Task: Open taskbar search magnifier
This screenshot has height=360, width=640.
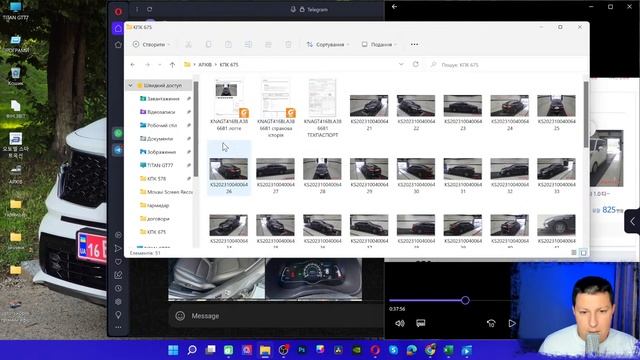Action: point(191,350)
